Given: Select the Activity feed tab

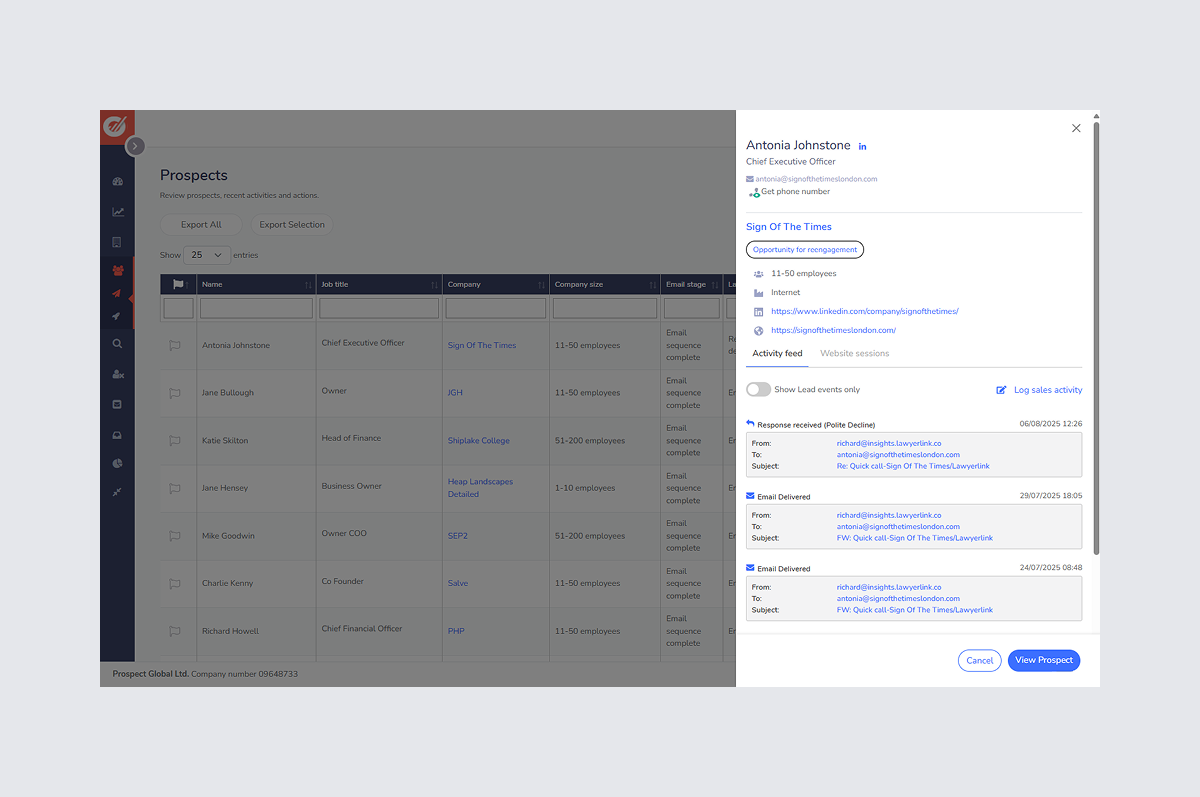Looking at the screenshot, I should tap(777, 353).
